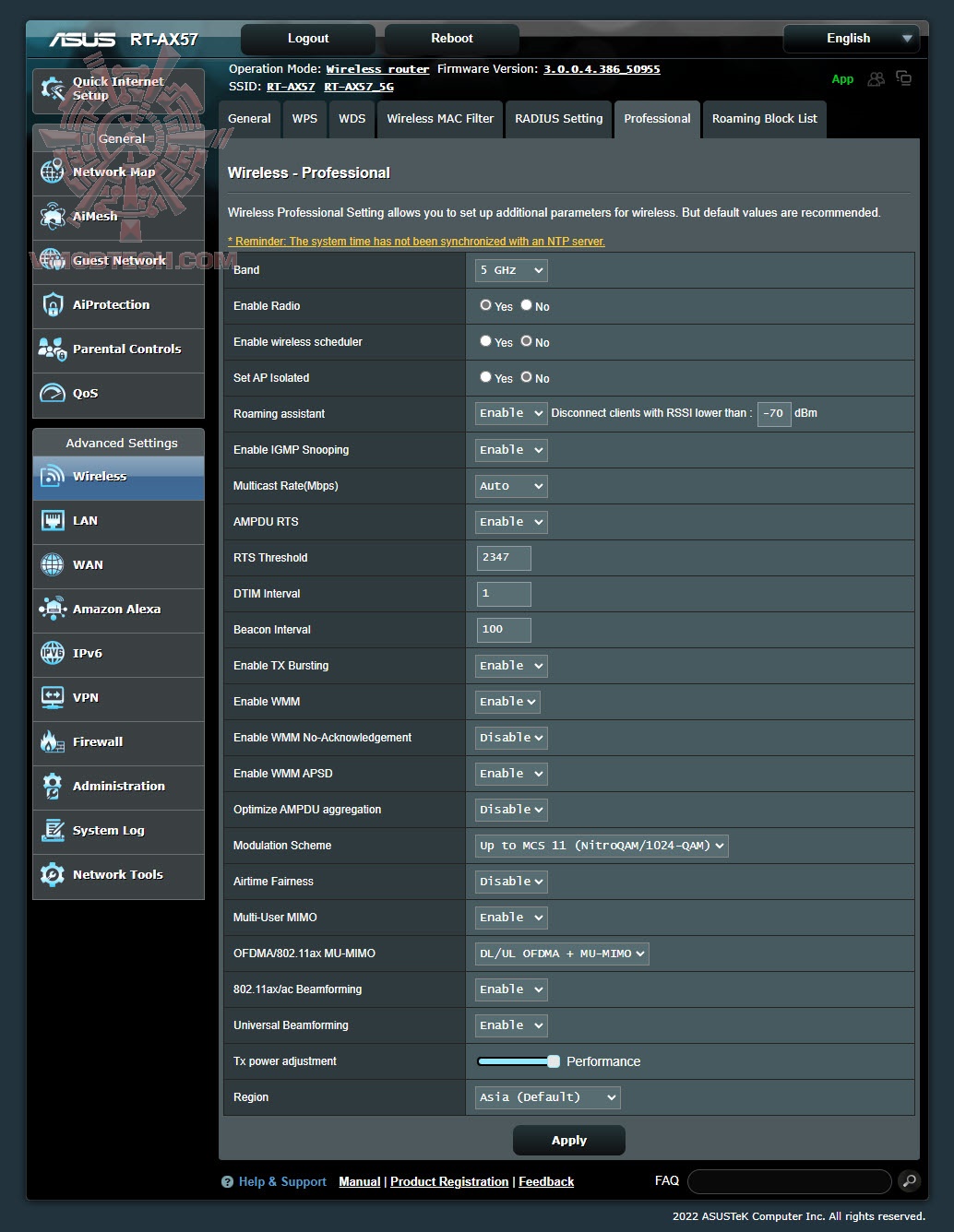Open the Firewall flame icon
Image resolution: width=954 pixels, height=1232 pixels.
pyautogui.click(x=53, y=741)
